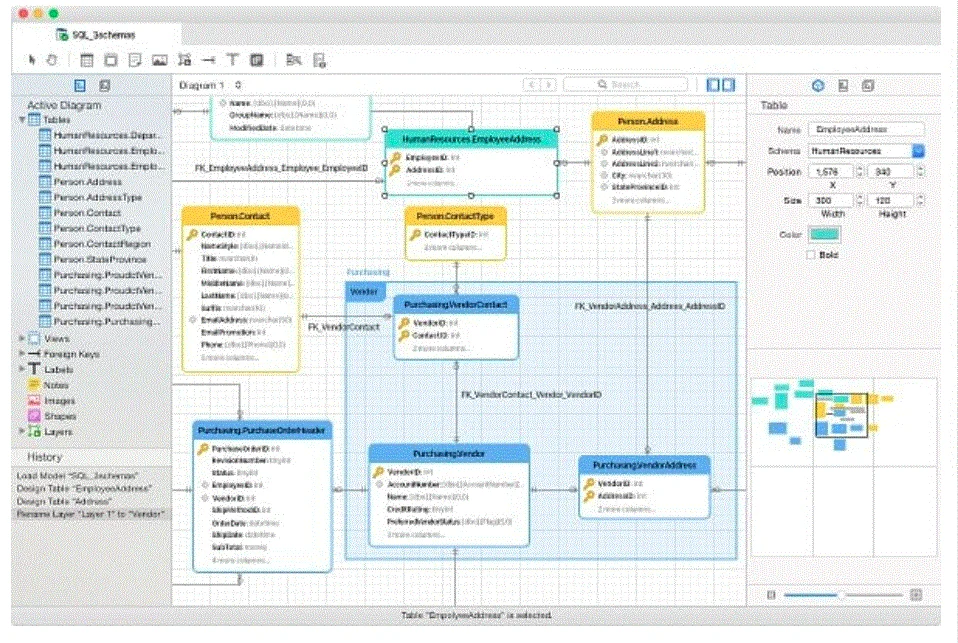The width and height of the screenshot is (958, 643).
Task: Select the hand pan tool
Action: tap(53, 60)
